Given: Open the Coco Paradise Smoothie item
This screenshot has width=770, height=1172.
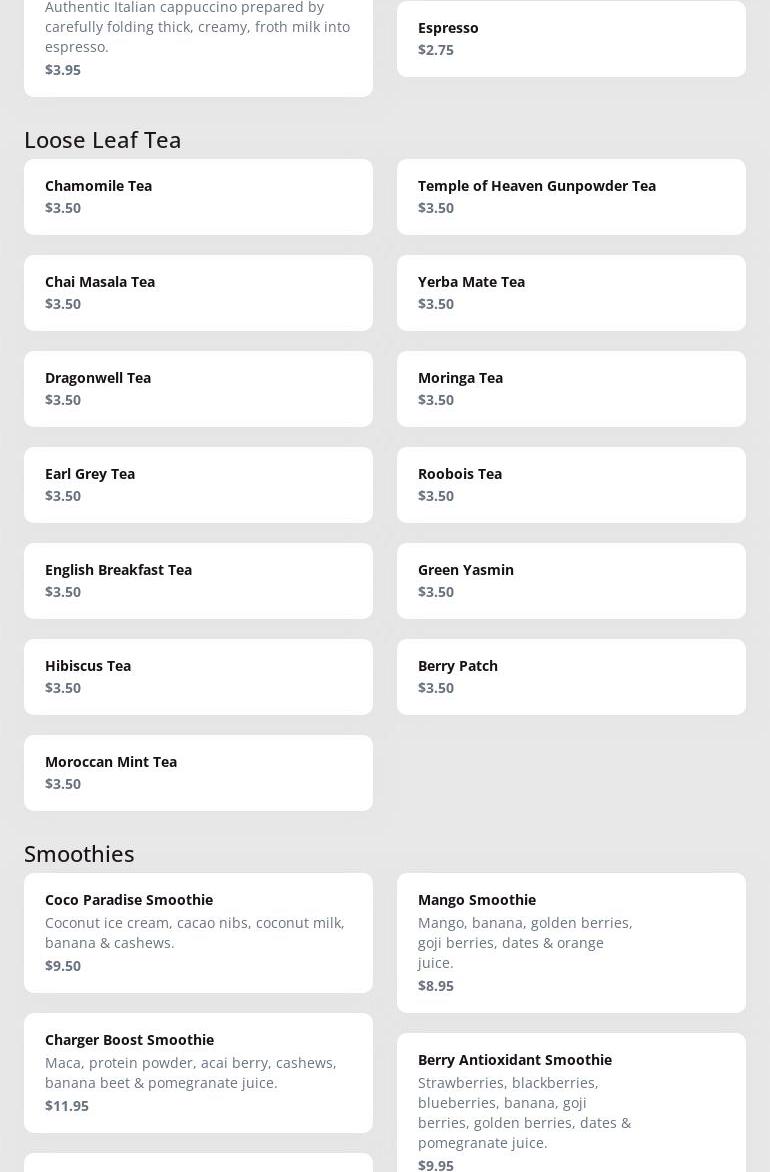Looking at the screenshot, I should [198, 933].
